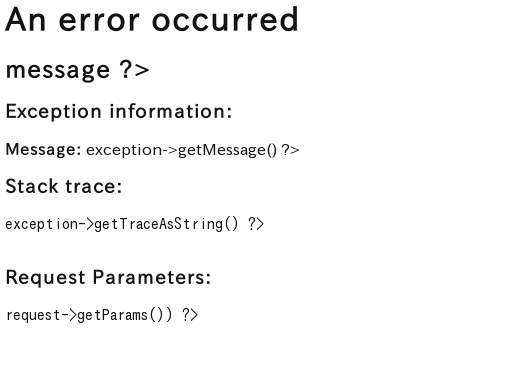Click the 'Request Parameters:' heading
The image size is (520, 366).
coord(108,277)
